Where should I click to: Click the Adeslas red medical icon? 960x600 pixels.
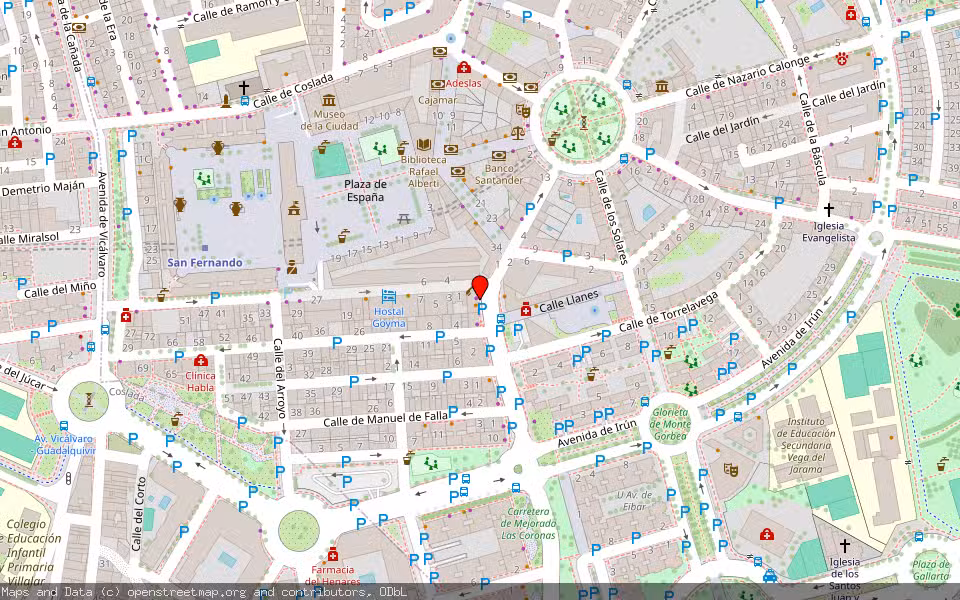463,67
